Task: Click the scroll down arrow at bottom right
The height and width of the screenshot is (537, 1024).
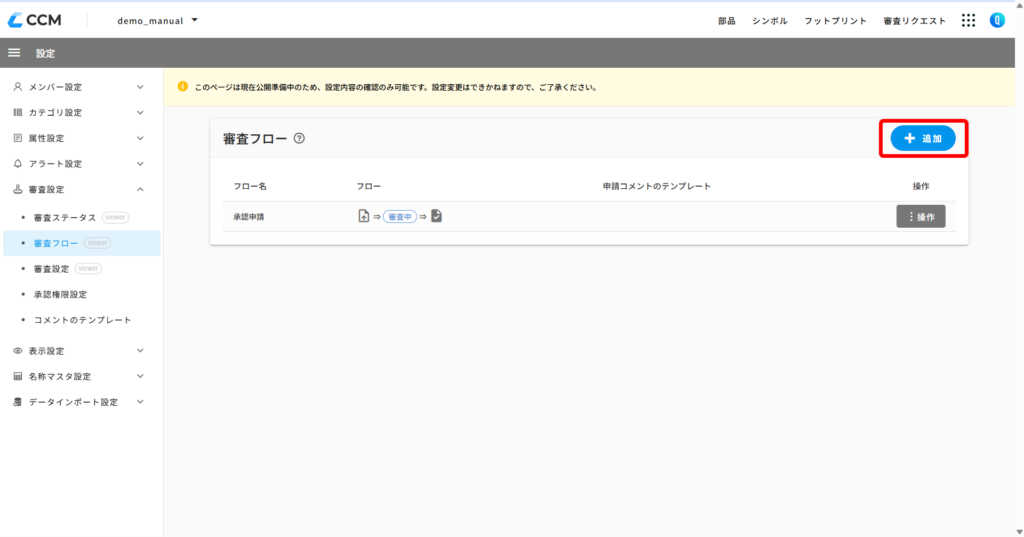Action: pyautogui.click(x=1019, y=532)
